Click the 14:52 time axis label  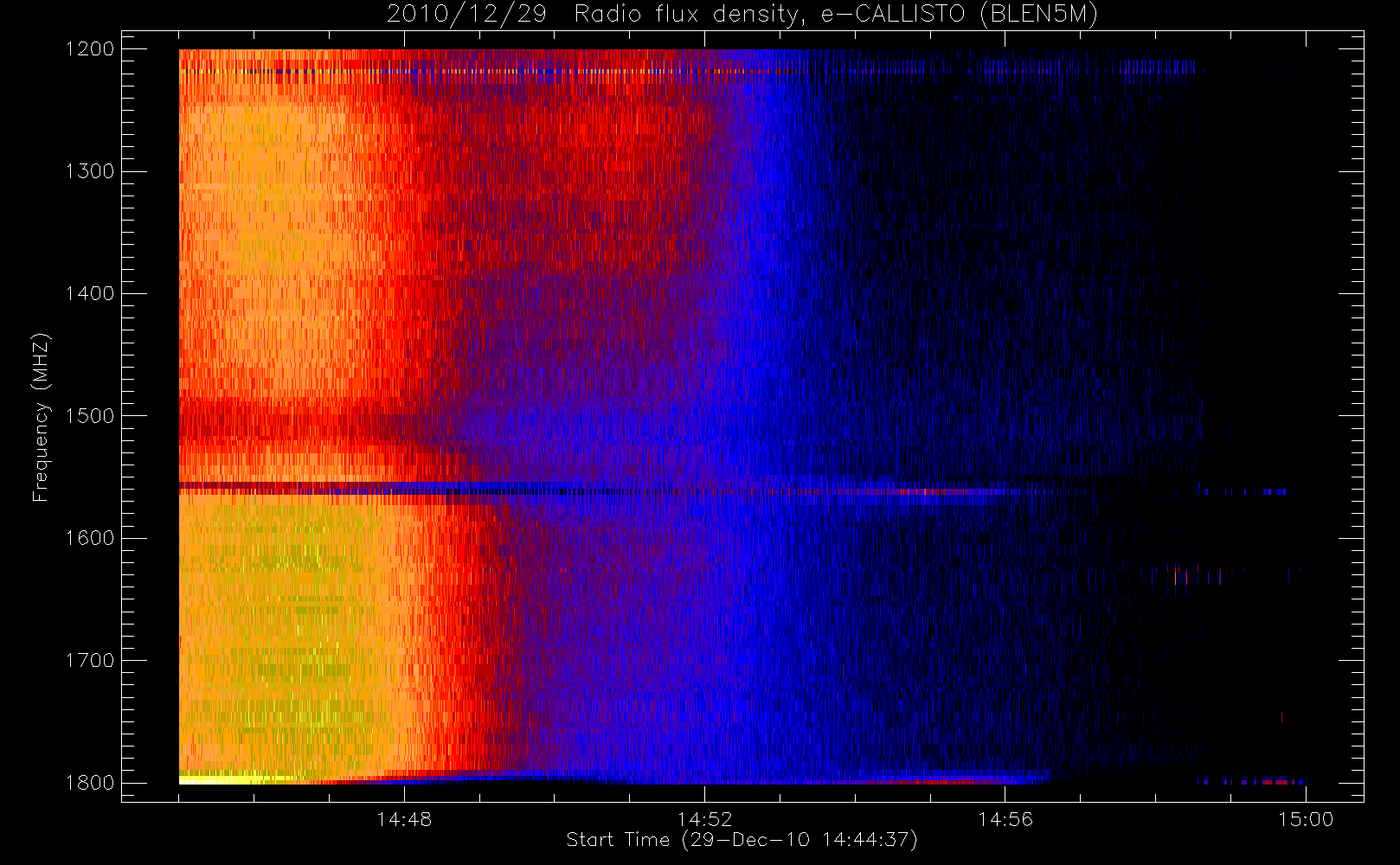tap(704, 819)
